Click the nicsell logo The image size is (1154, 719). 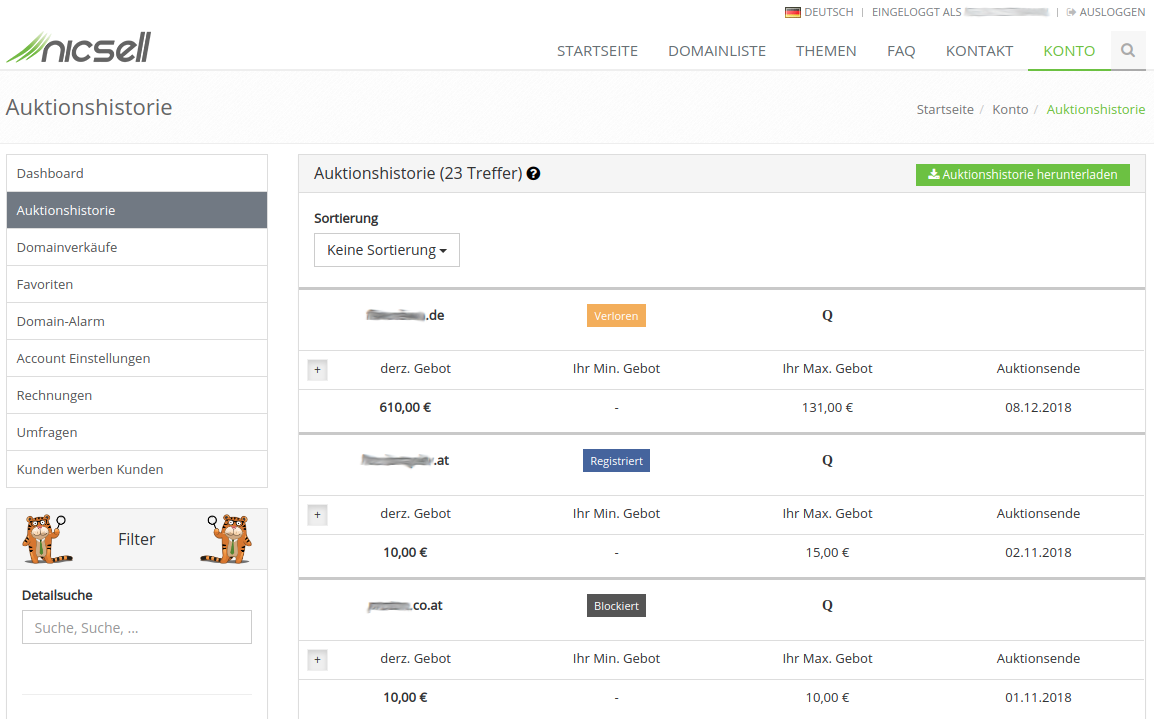78,47
